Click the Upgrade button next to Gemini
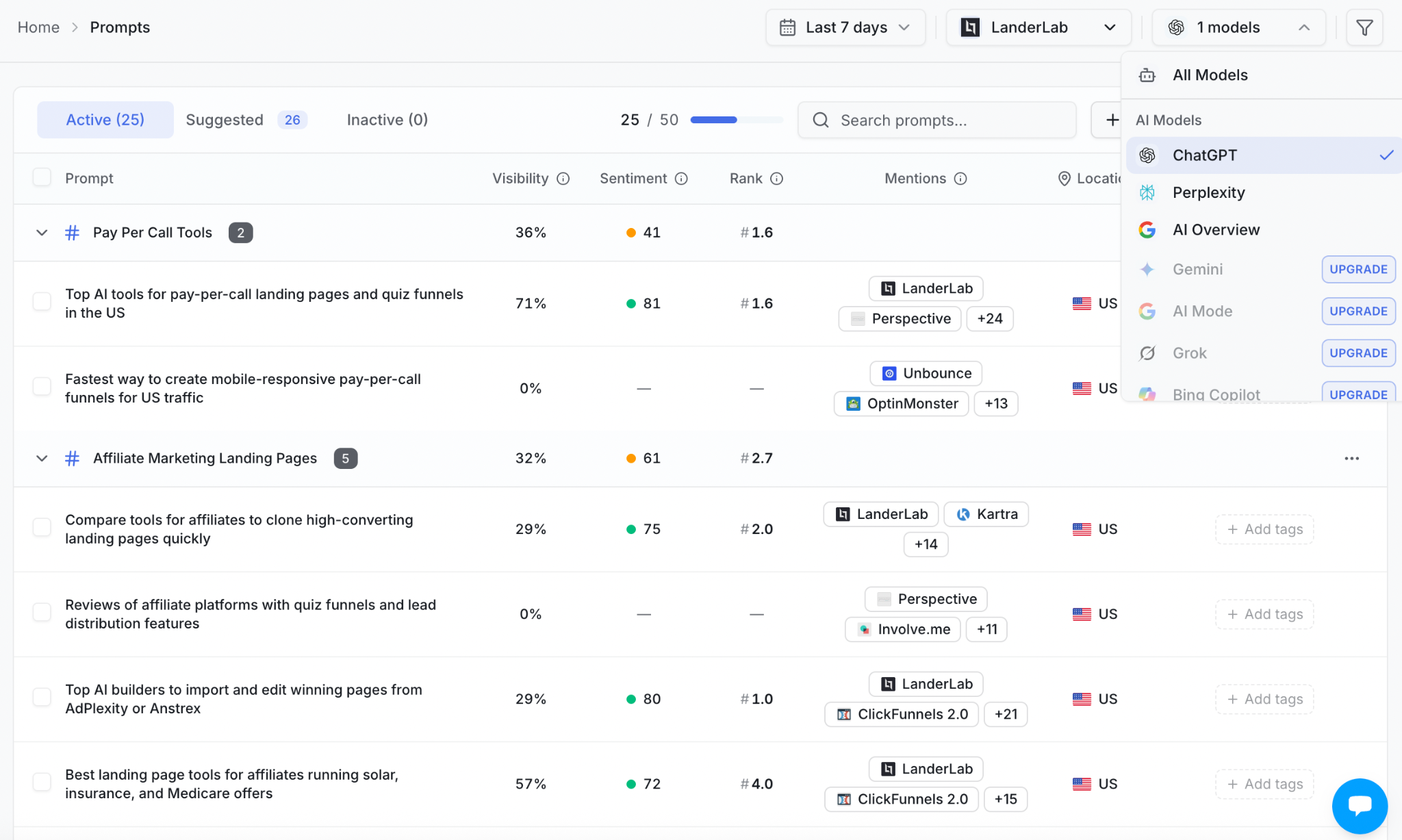 pos(1358,269)
